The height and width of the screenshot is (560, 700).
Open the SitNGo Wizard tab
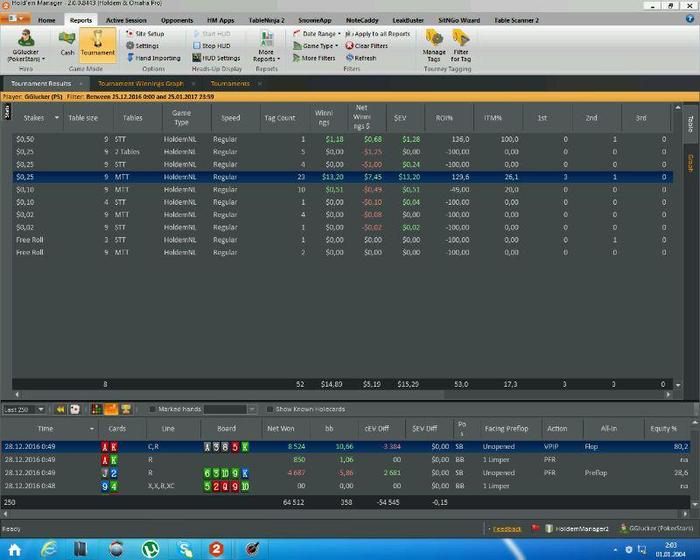click(459, 20)
